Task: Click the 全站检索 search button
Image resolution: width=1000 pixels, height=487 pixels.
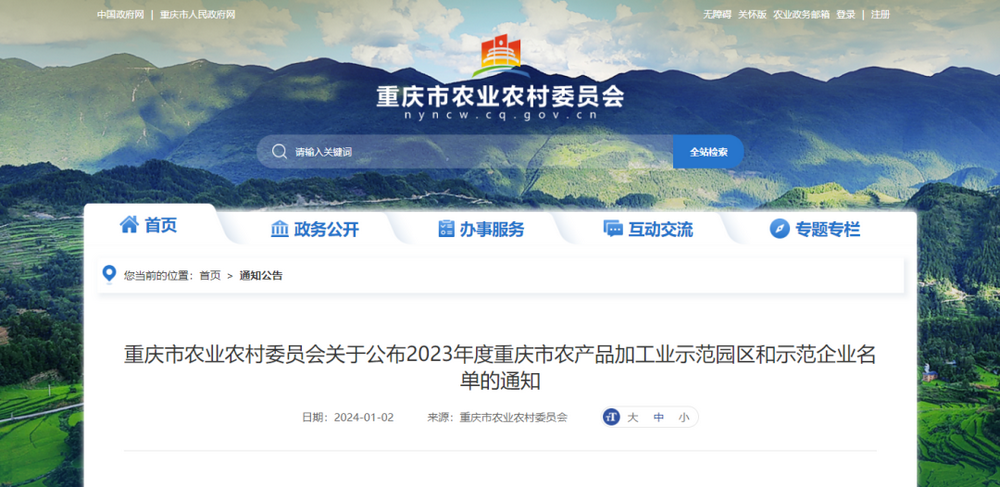Action: click(708, 152)
